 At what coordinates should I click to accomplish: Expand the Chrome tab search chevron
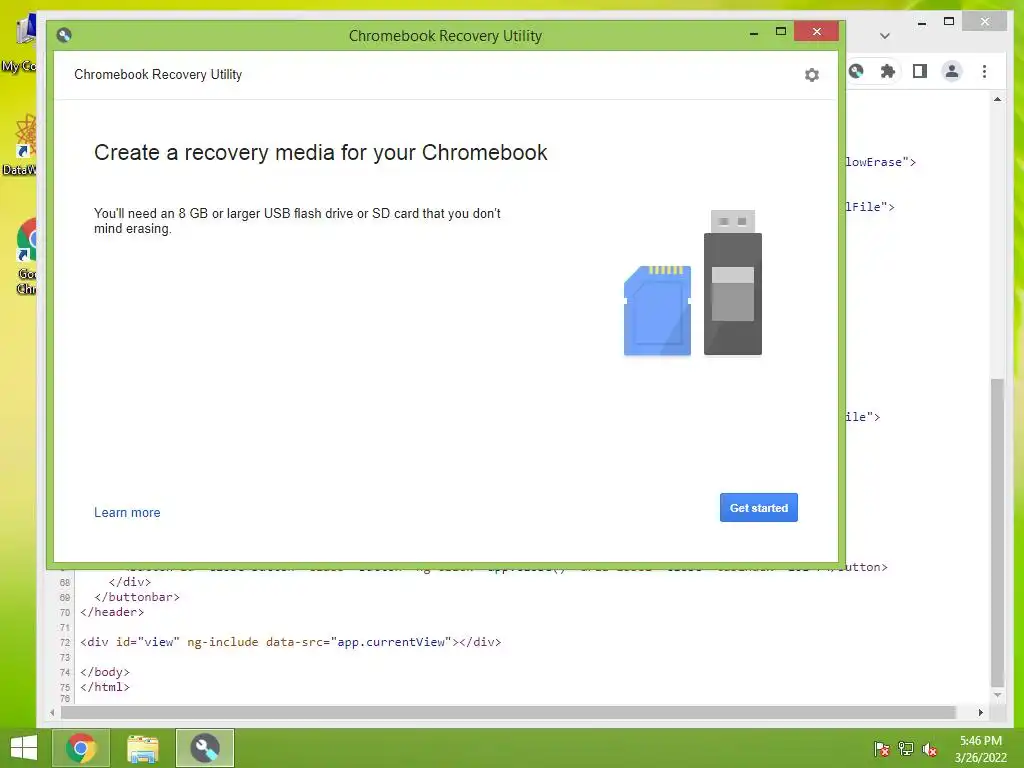pos(884,36)
